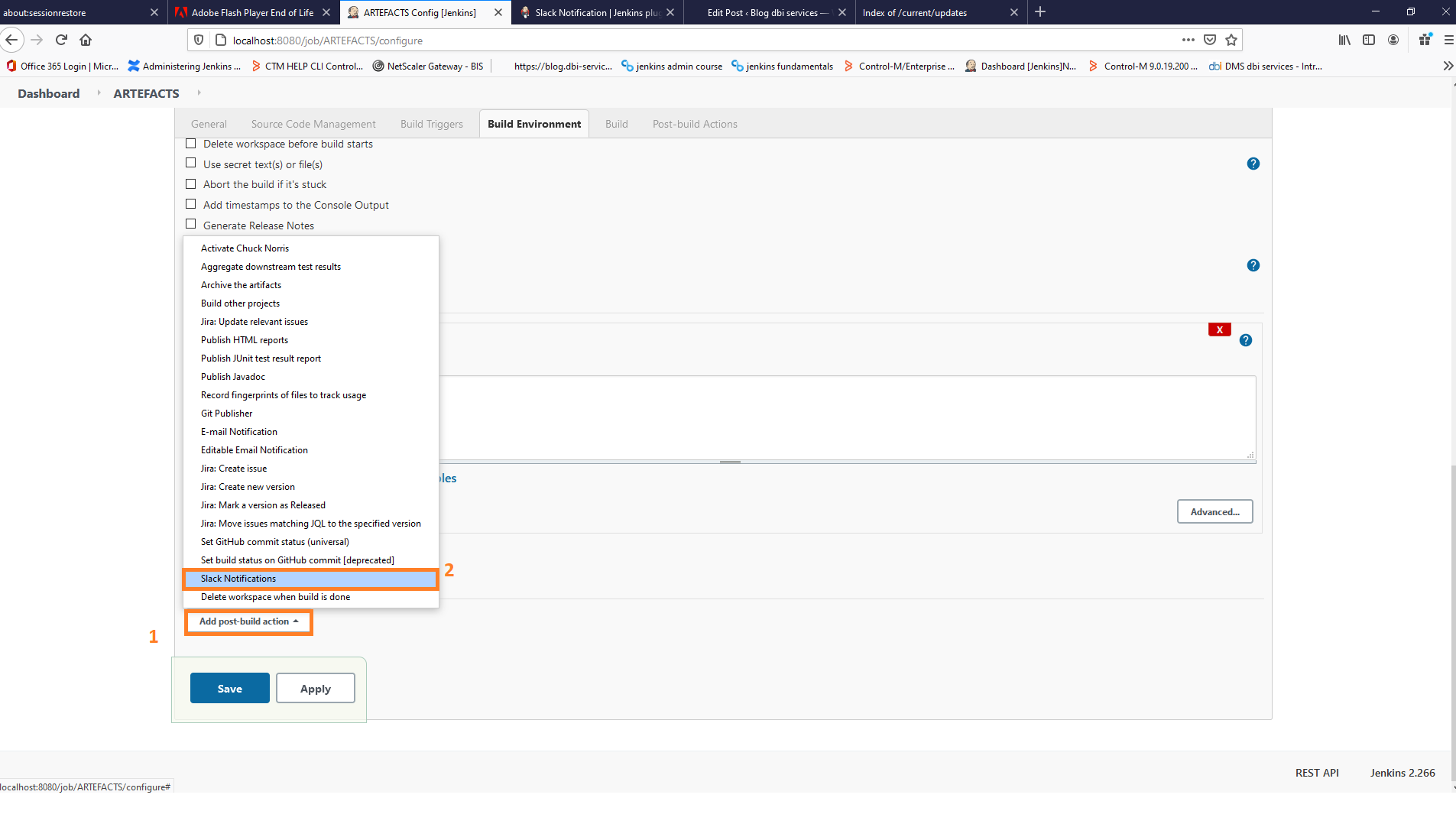Select Git Publisher action
1456x824 pixels.
(311, 414)
